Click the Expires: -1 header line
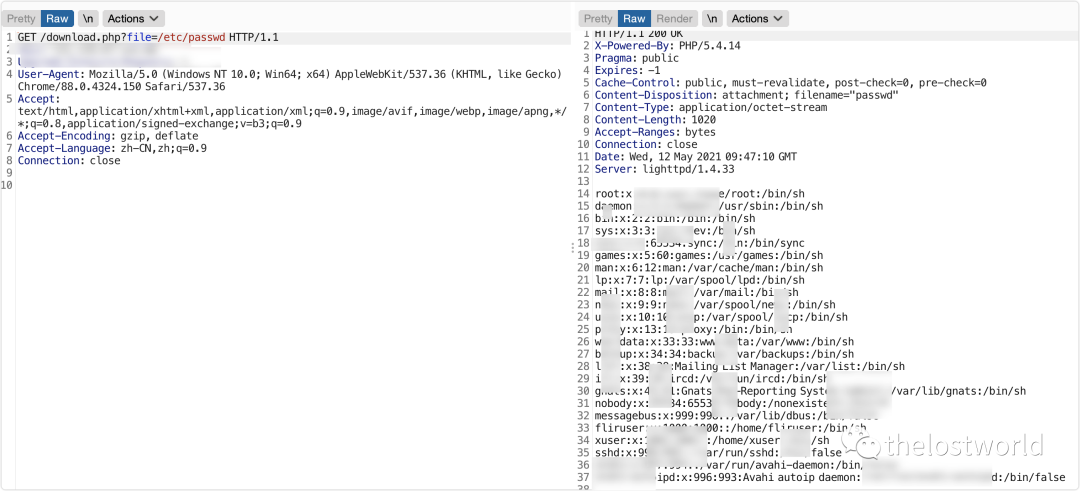 tap(627, 70)
